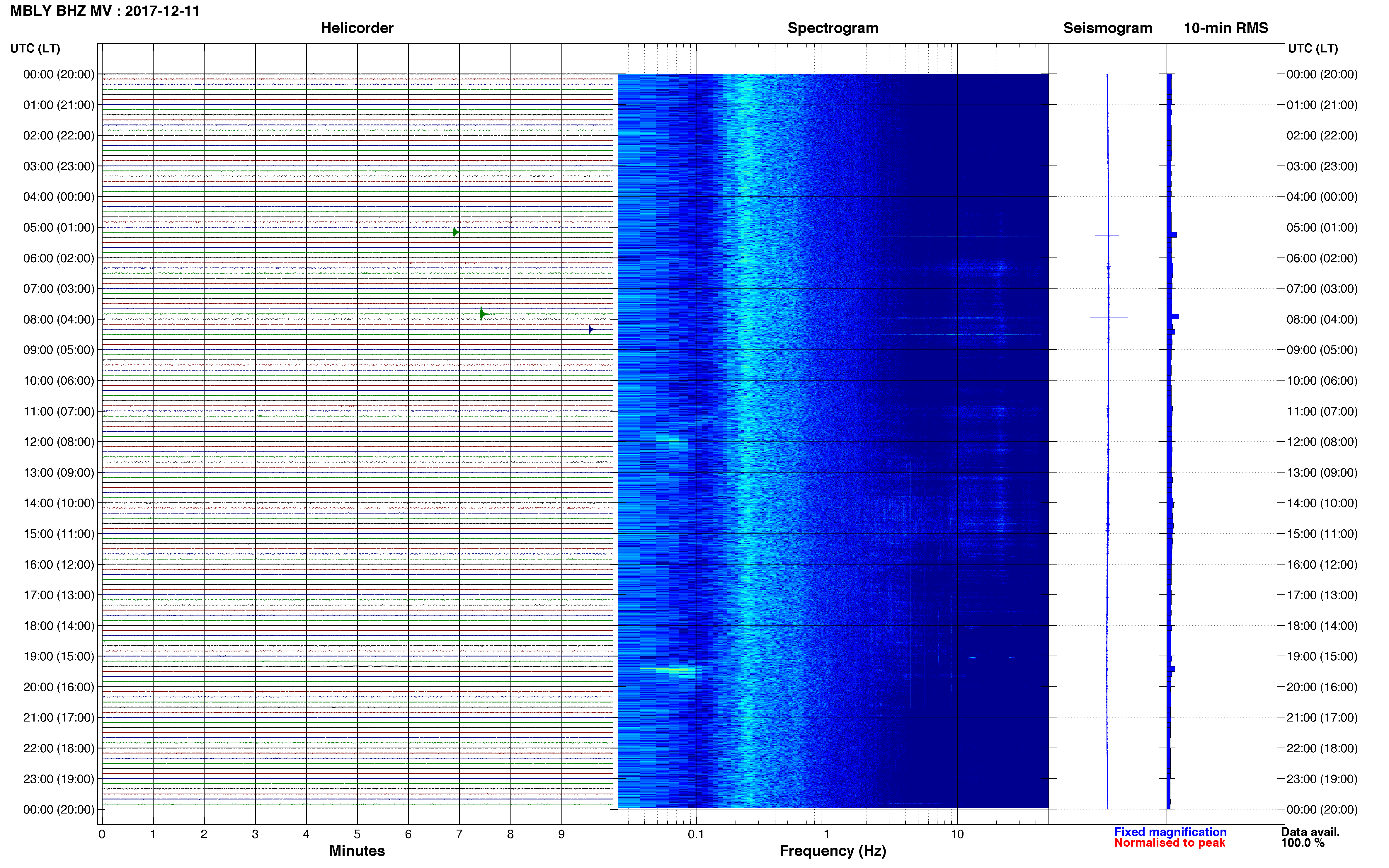Click the left-axis 12:00 (08:00) time label
Image resolution: width=1389 pixels, height=868 pixels.
coord(59,442)
